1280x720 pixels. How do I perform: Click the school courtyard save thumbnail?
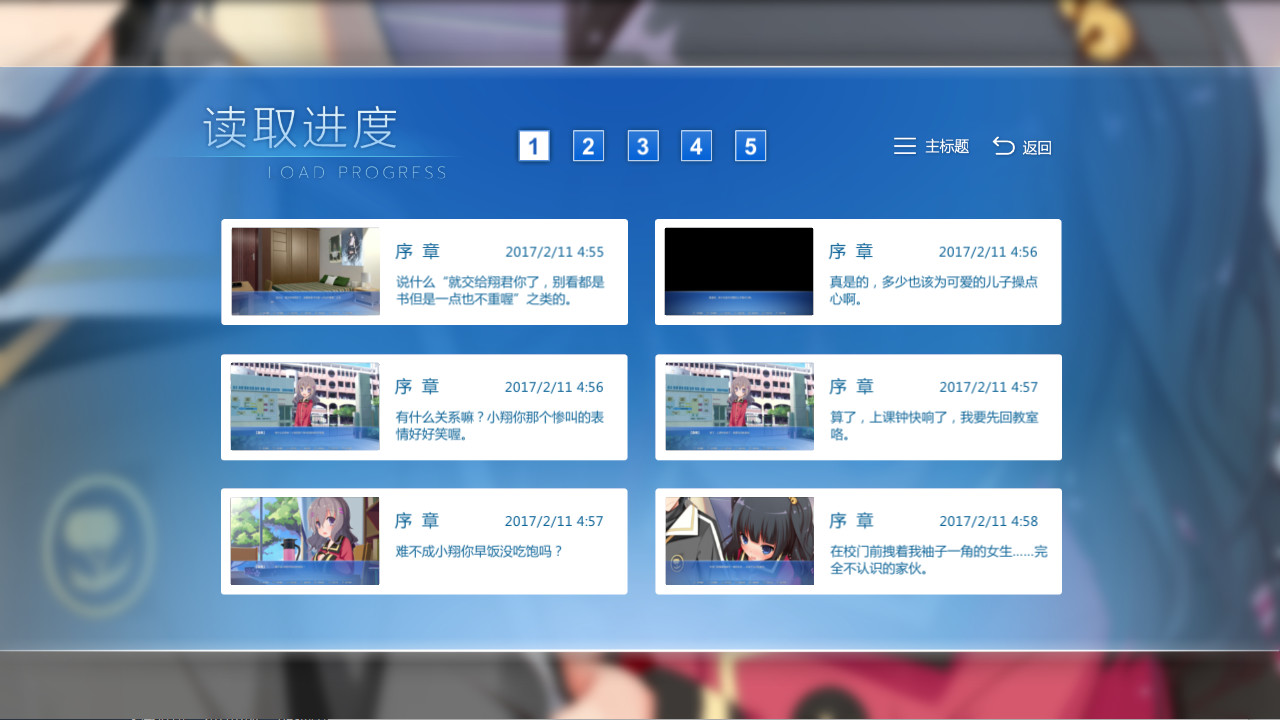(304, 406)
